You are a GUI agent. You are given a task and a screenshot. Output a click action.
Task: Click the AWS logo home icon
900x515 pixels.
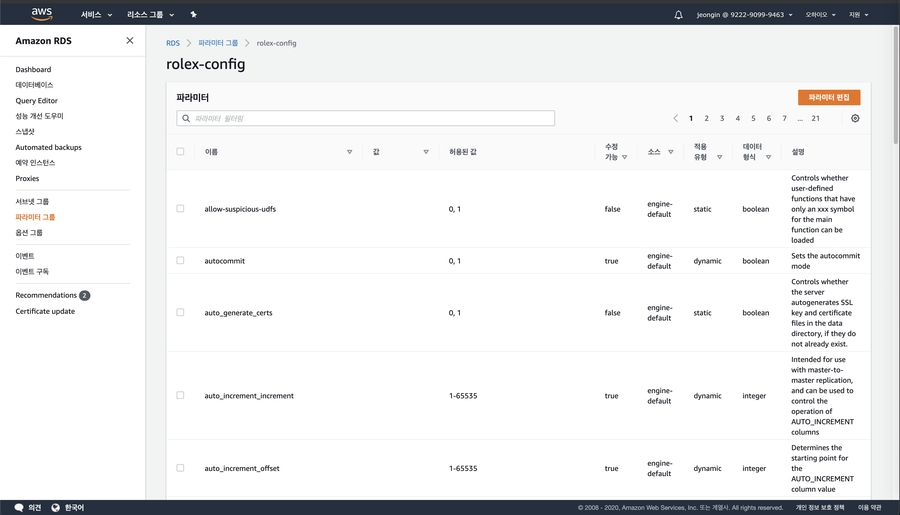pyautogui.click(x=41, y=14)
